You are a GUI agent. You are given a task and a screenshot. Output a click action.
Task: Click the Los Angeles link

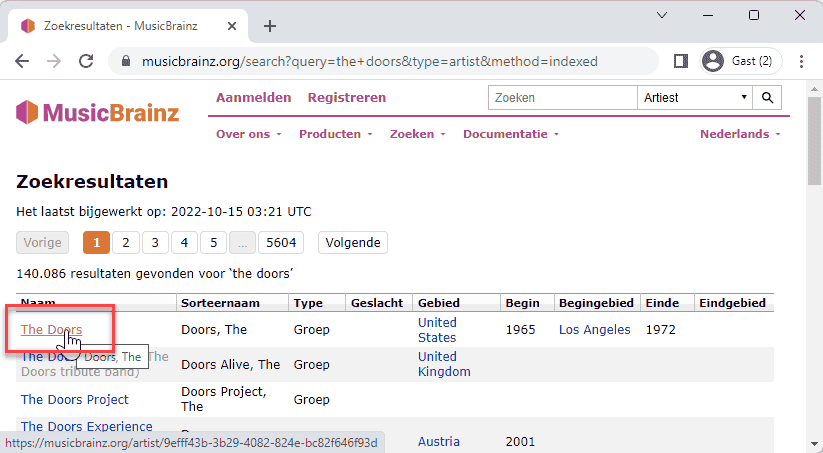pyautogui.click(x=595, y=330)
